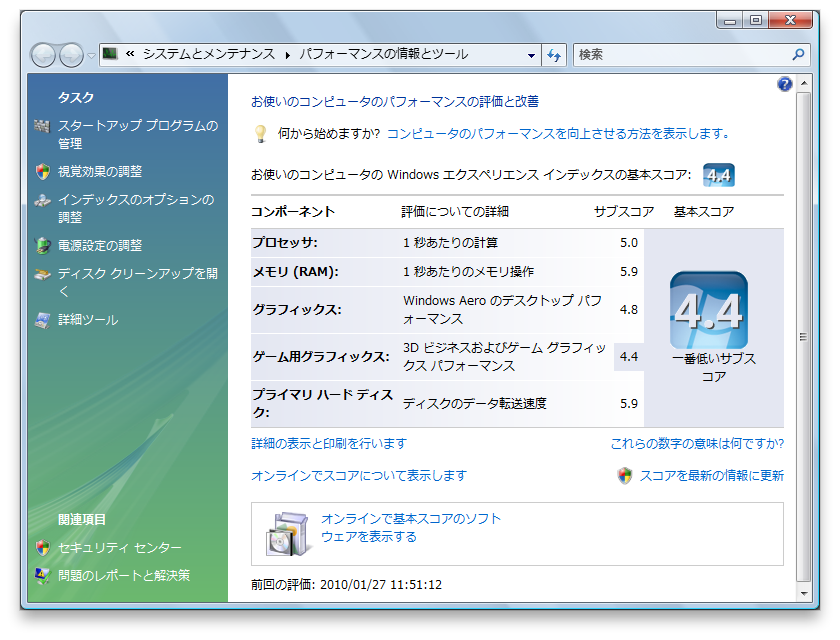Screen dimensions: 840x640
Task: Click the vertical scrollbar thumb
Action: pos(803,337)
